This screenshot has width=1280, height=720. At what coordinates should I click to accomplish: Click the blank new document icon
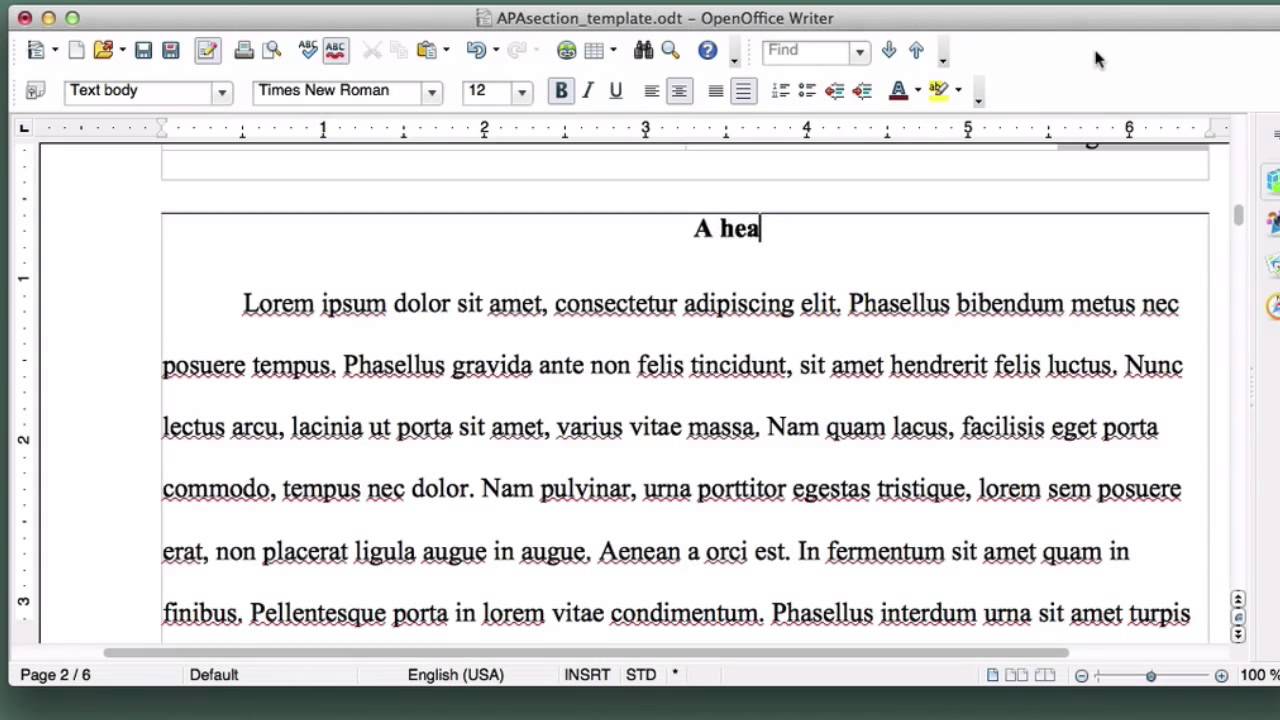(76, 50)
